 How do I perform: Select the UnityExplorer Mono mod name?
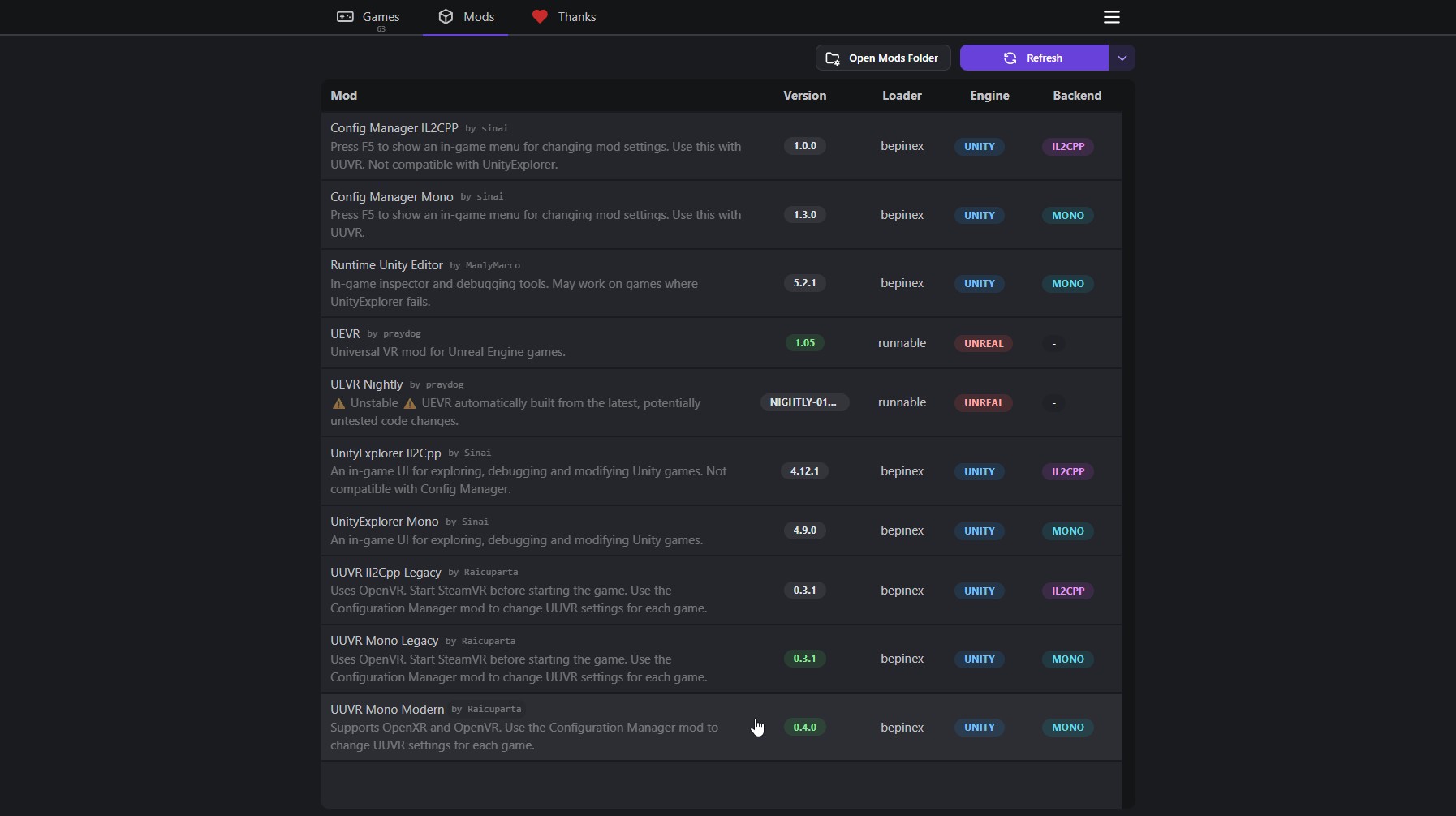tap(385, 522)
